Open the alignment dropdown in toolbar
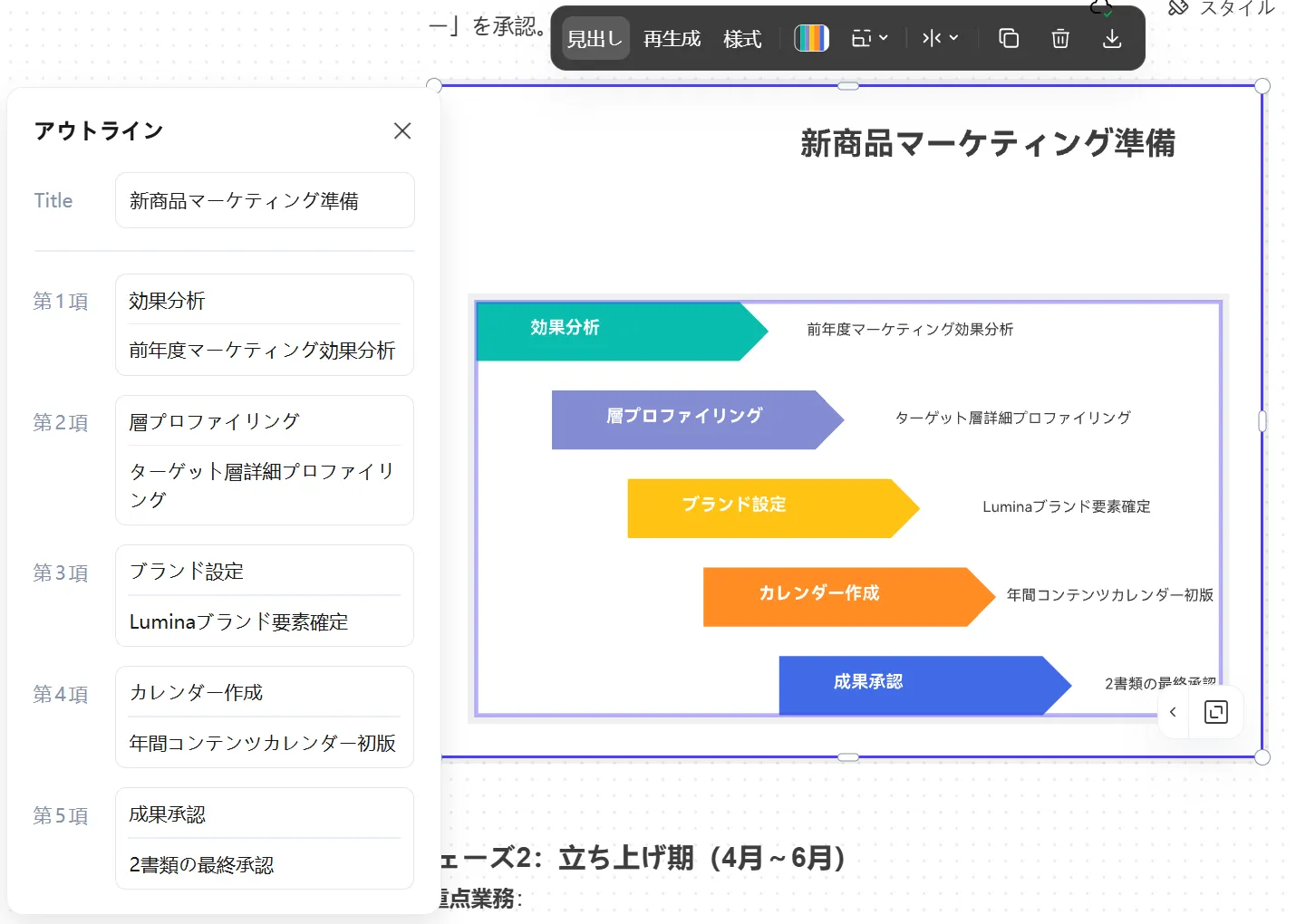1296x924 pixels. tap(940, 38)
